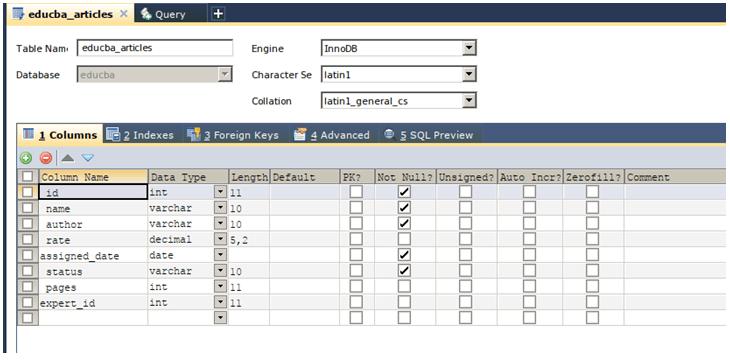Select the assigned_date column name cell

click(x=93, y=256)
